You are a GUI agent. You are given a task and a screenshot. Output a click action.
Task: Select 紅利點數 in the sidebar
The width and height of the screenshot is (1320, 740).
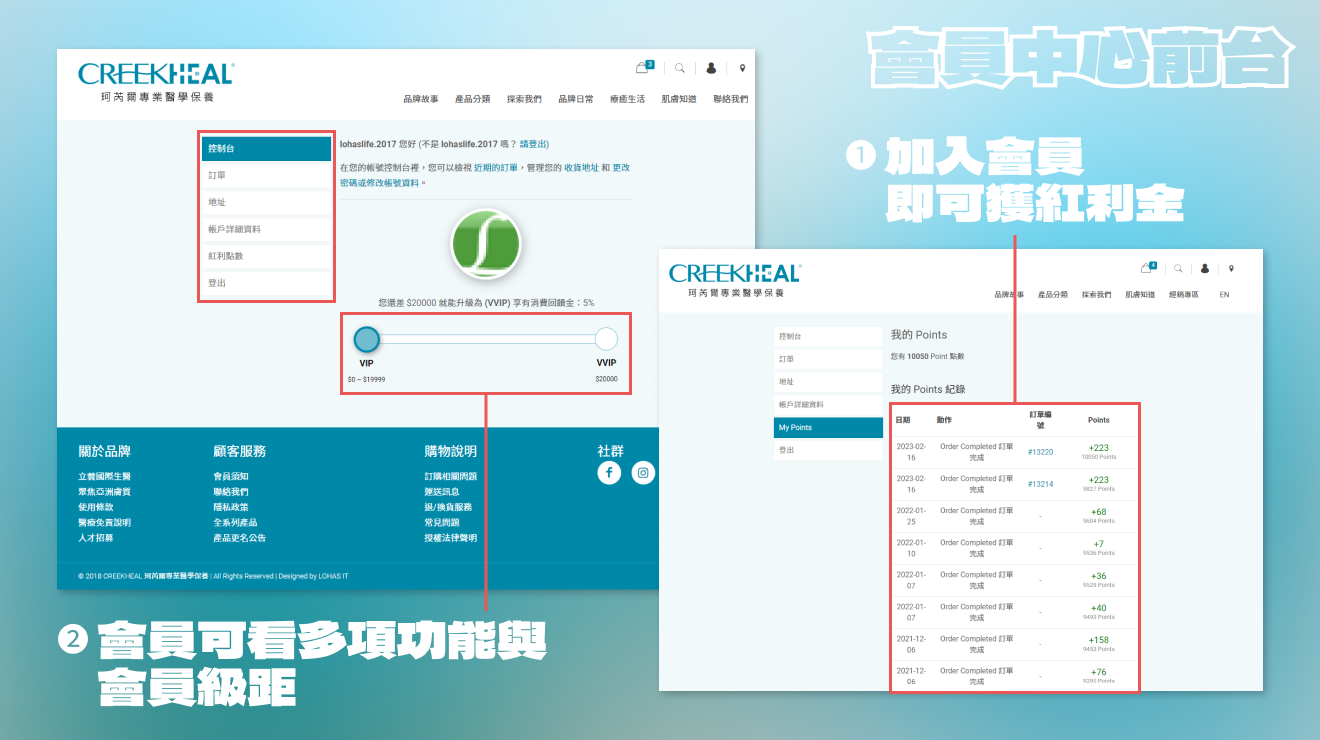pyautogui.click(x=266, y=257)
